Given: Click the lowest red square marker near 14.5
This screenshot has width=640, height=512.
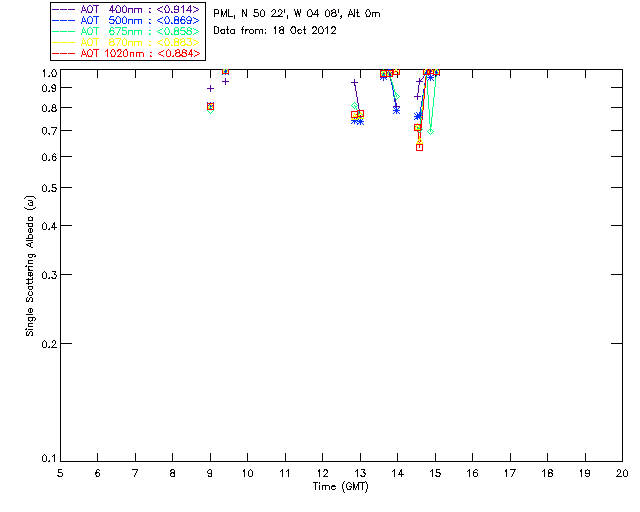Looking at the screenshot, I should pyautogui.click(x=419, y=147).
